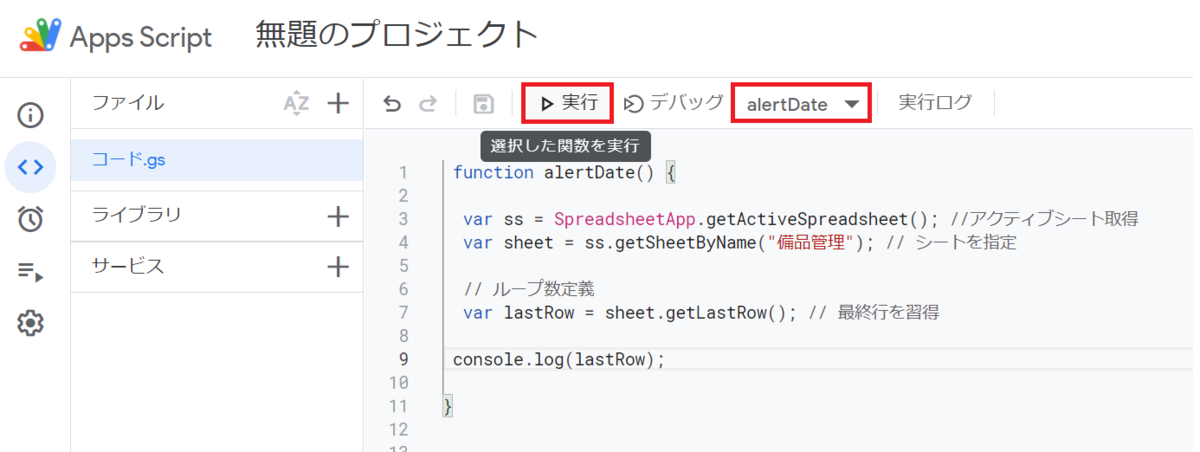Click the ライブラリ section label
The height and width of the screenshot is (452, 1200).
[x=136, y=215]
